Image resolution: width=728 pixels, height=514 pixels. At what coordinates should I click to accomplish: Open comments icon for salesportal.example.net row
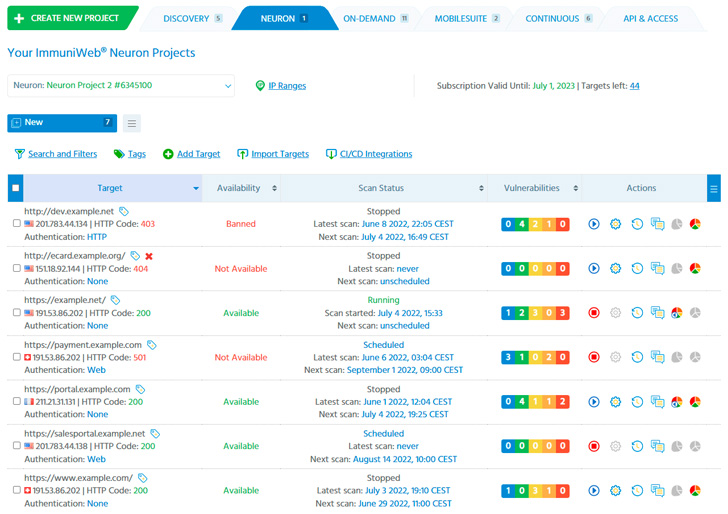(657, 446)
